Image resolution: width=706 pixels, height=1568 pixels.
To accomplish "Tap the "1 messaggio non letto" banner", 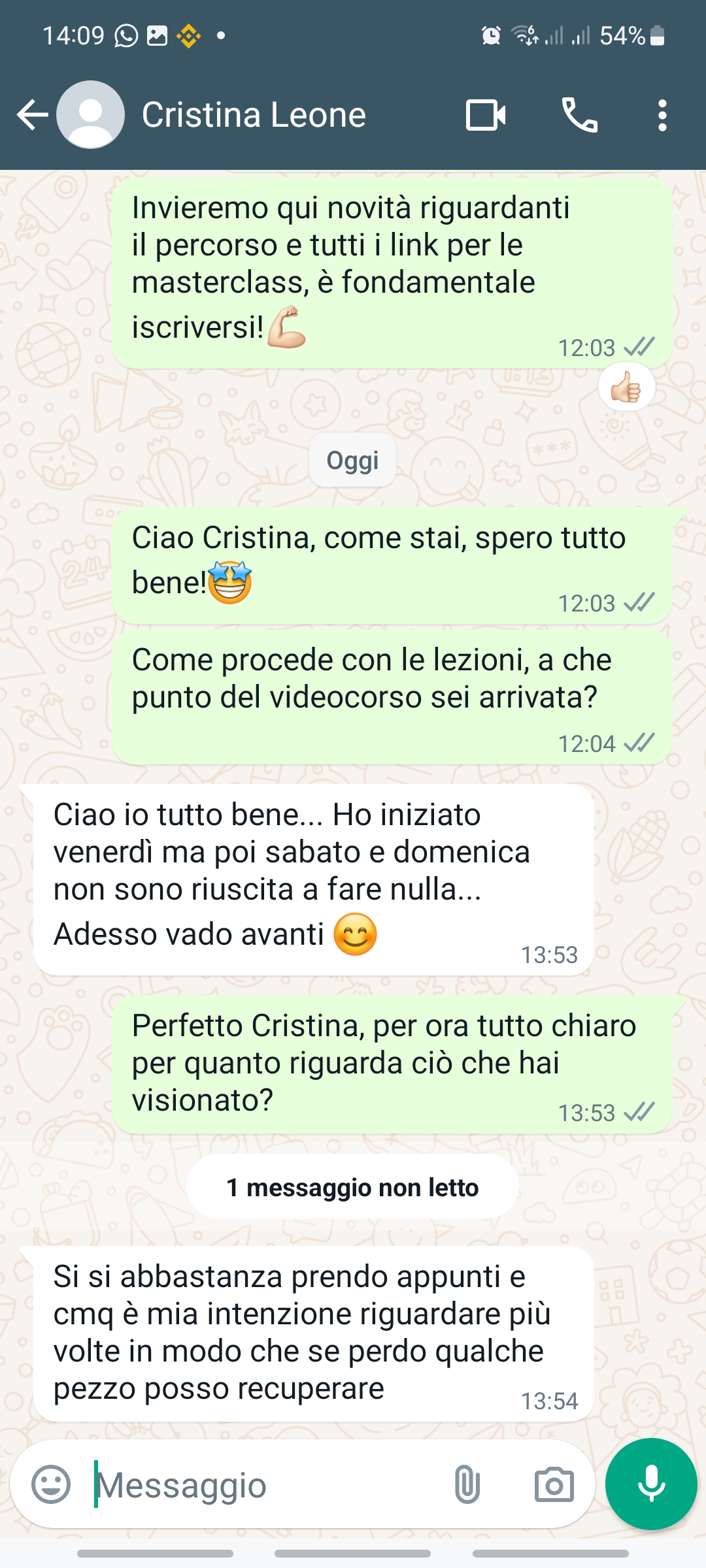I will pyautogui.click(x=352, y=1187).
